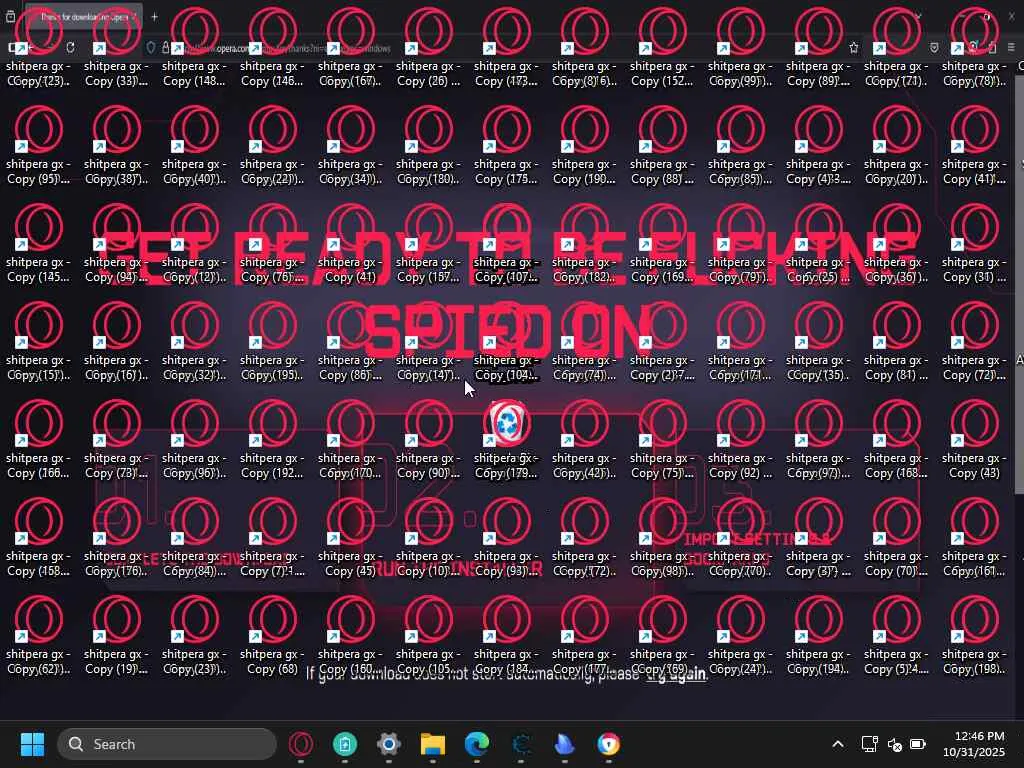Viewport: 1024px width, 768px height.
Task: Click the shitpera gx - Copy (26) icon
Action: 428,47
